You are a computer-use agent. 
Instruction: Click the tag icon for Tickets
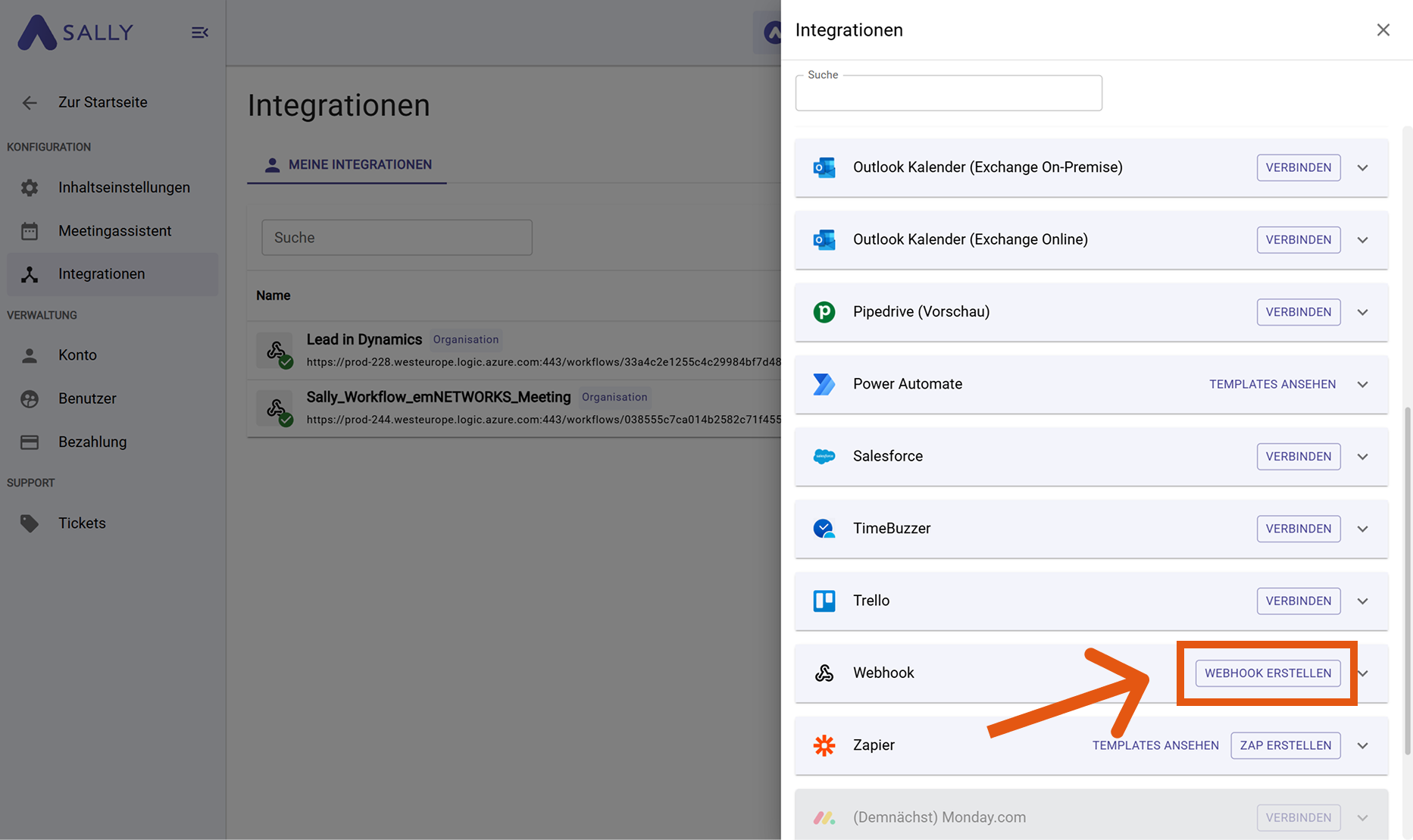click(30, 523)
